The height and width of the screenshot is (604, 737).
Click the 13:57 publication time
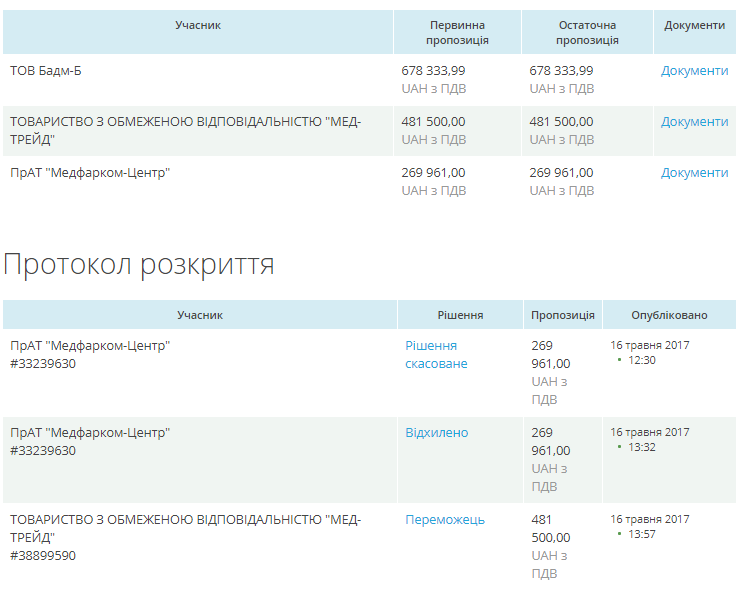pyautogui.click(x=641, y=535)
